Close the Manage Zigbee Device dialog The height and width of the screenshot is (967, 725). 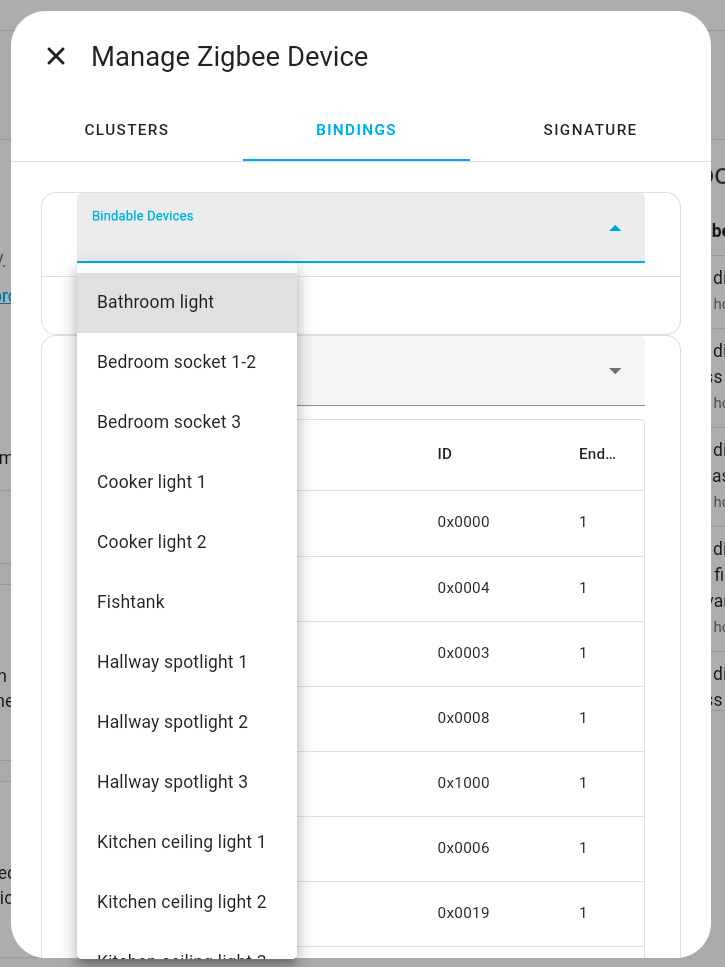pos(56,57)
